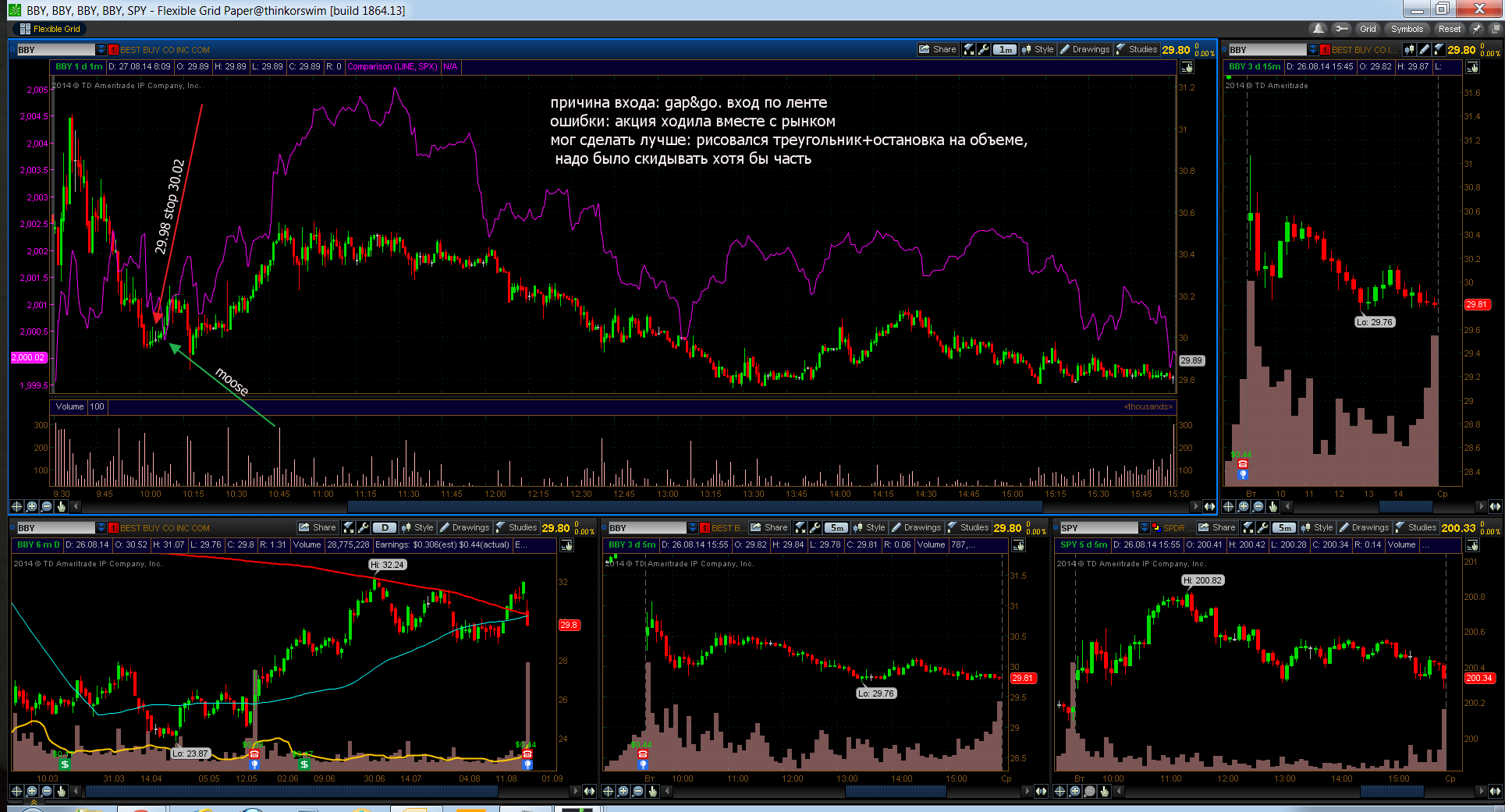Open the D timeframe selector in daily chart

coord(385,527)
